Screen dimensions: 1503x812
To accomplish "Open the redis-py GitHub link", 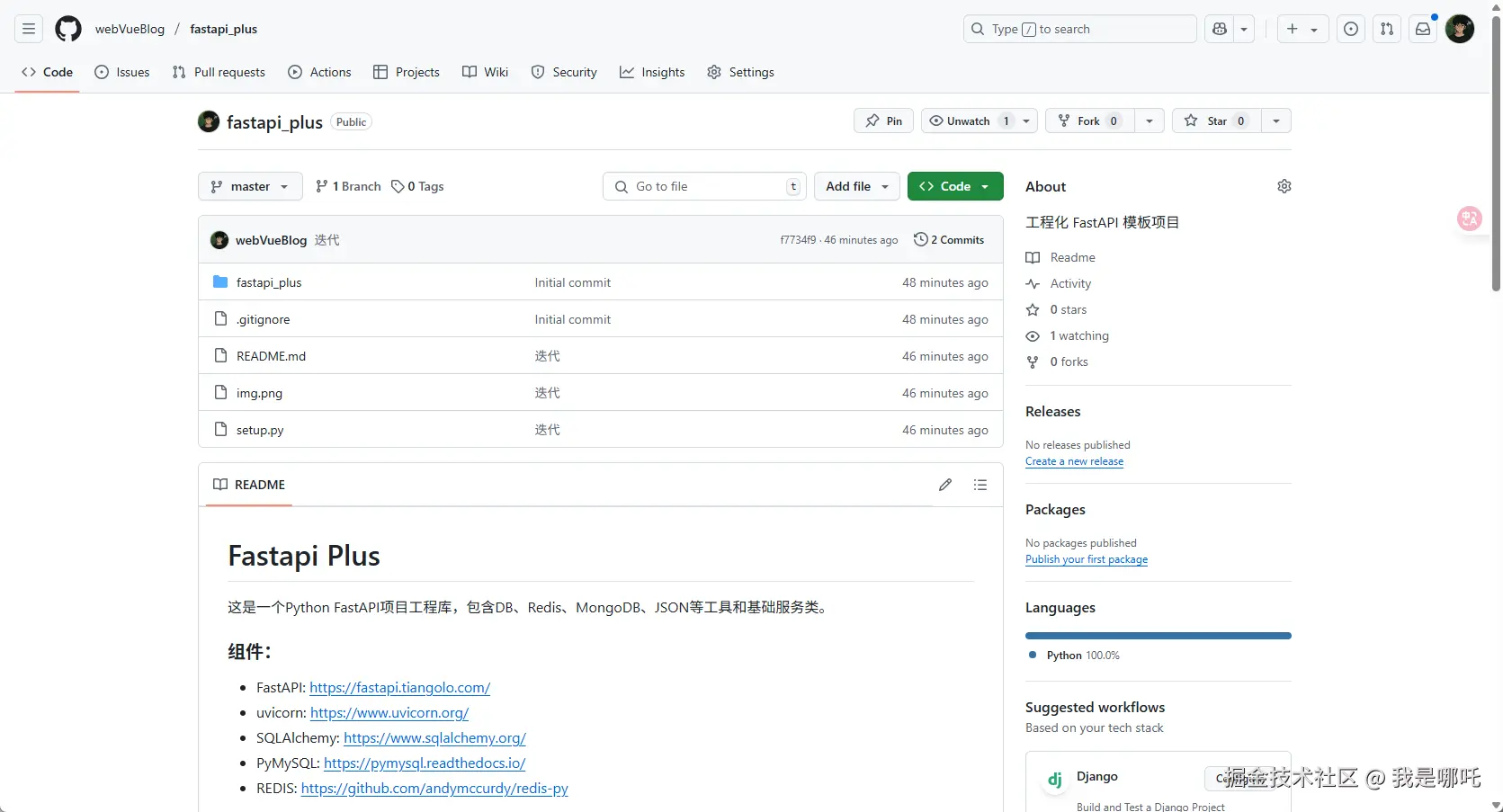I will (434, 789).
